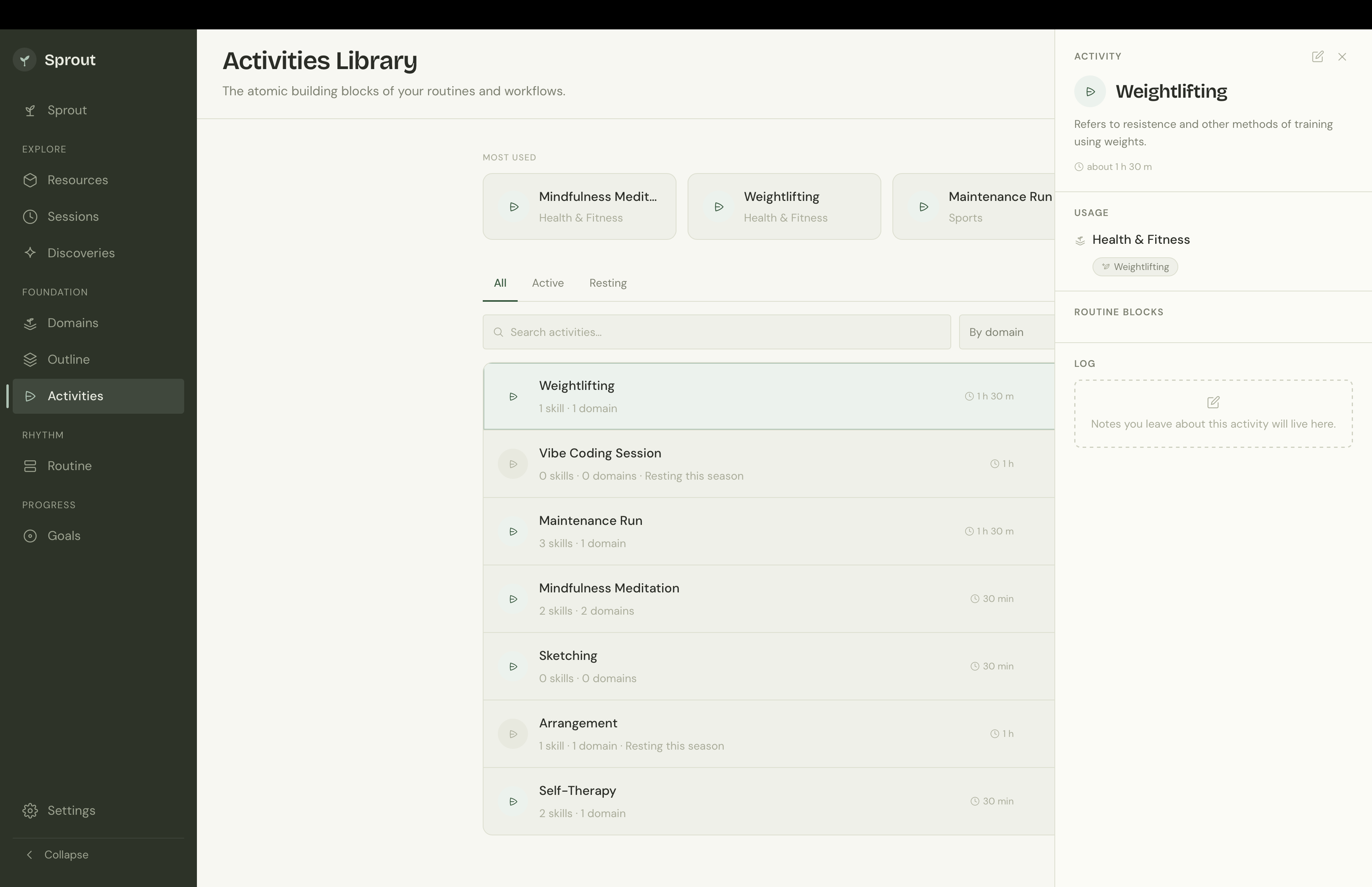Focus the Search activities field
Viewport: 1372px width, 887px height.
(717, 332)
